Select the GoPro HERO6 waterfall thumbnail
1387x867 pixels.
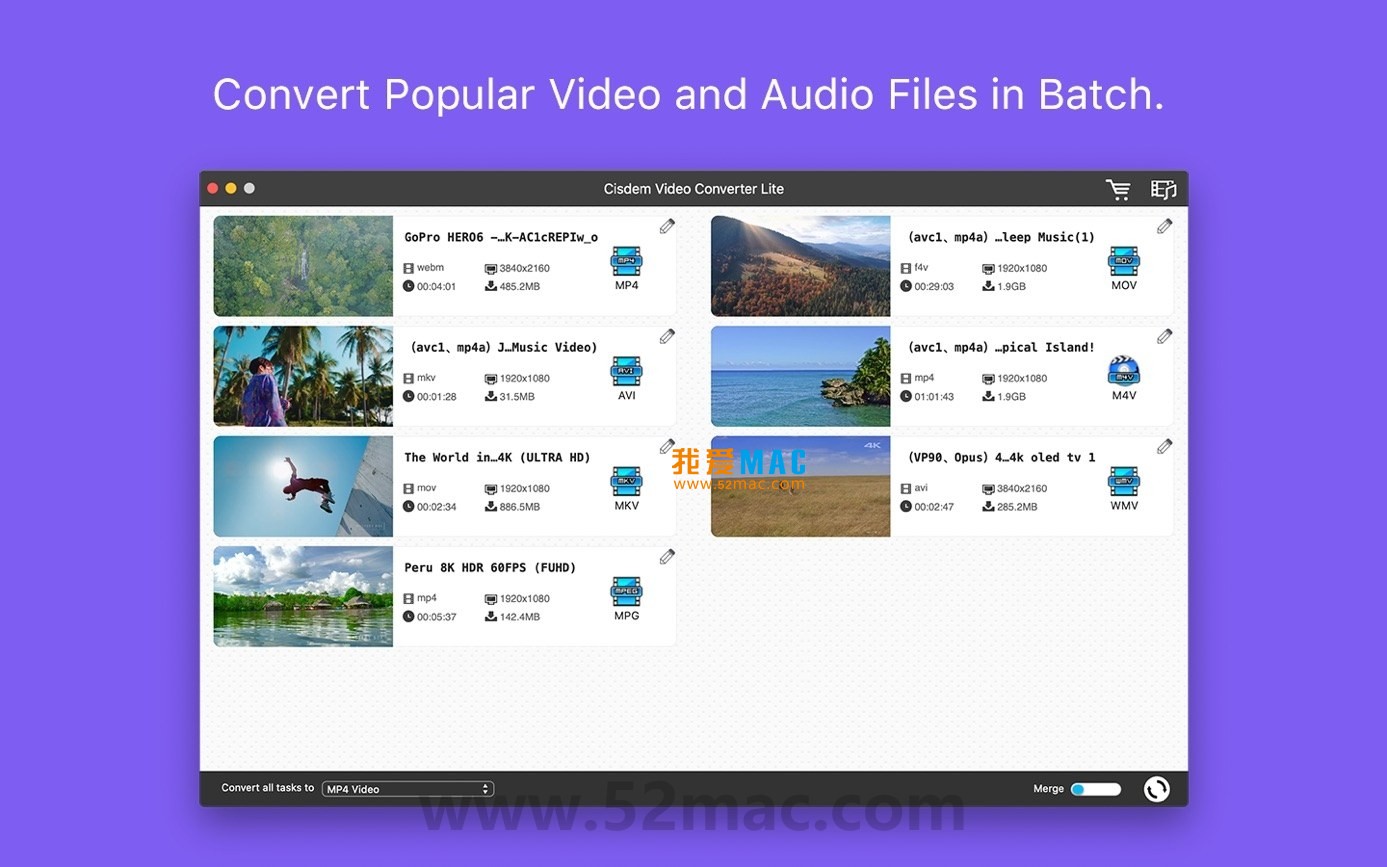tap(303, 266)
